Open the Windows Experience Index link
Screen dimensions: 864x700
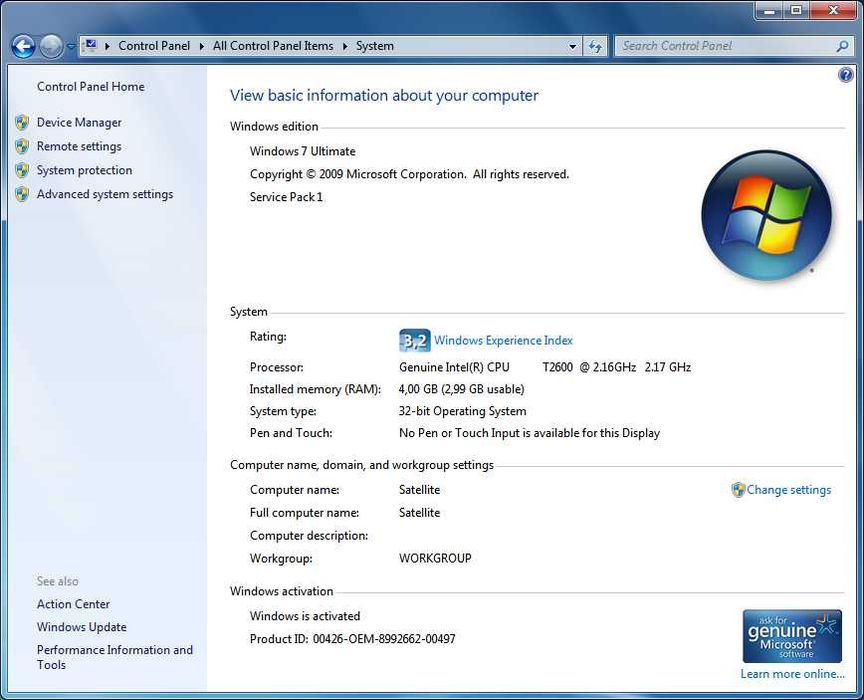click(x=503, y=341)
